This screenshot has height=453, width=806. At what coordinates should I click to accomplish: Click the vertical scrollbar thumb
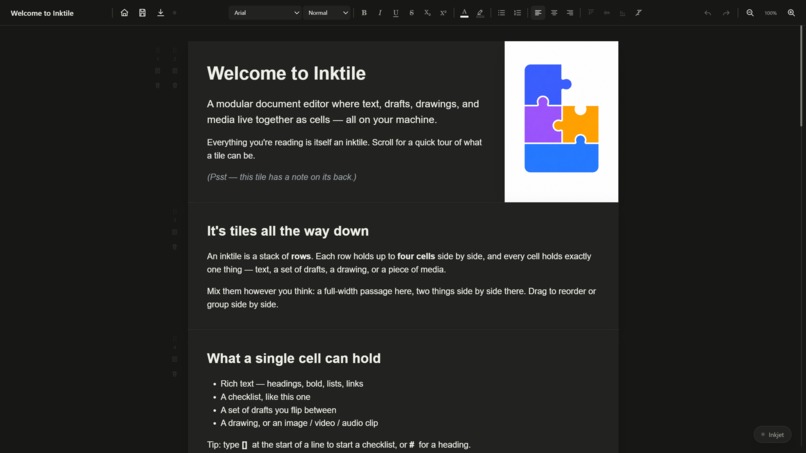(800, 76)
